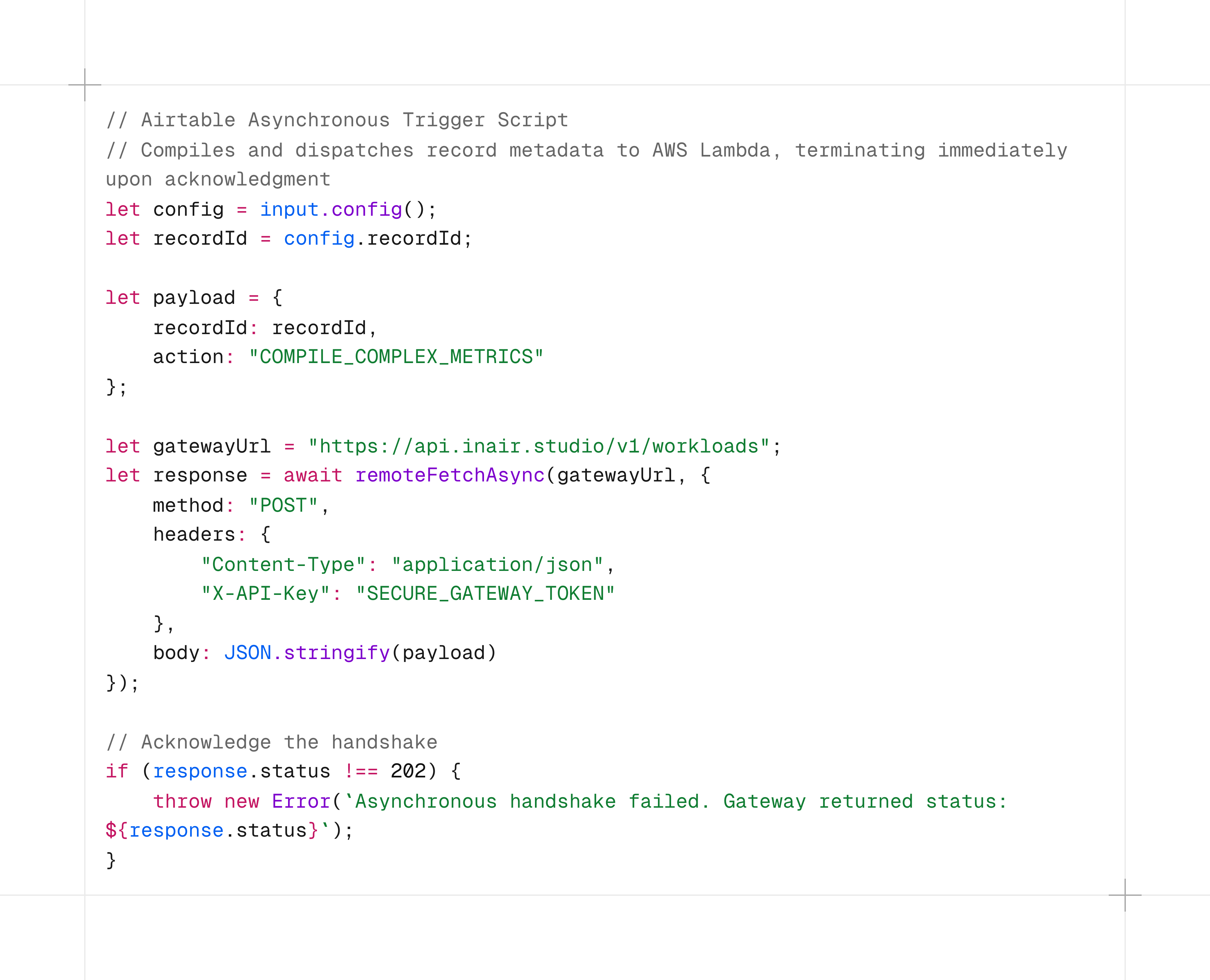The image size is (1210, 980).
Task: Click the await keyword
Action: point(313,475)
